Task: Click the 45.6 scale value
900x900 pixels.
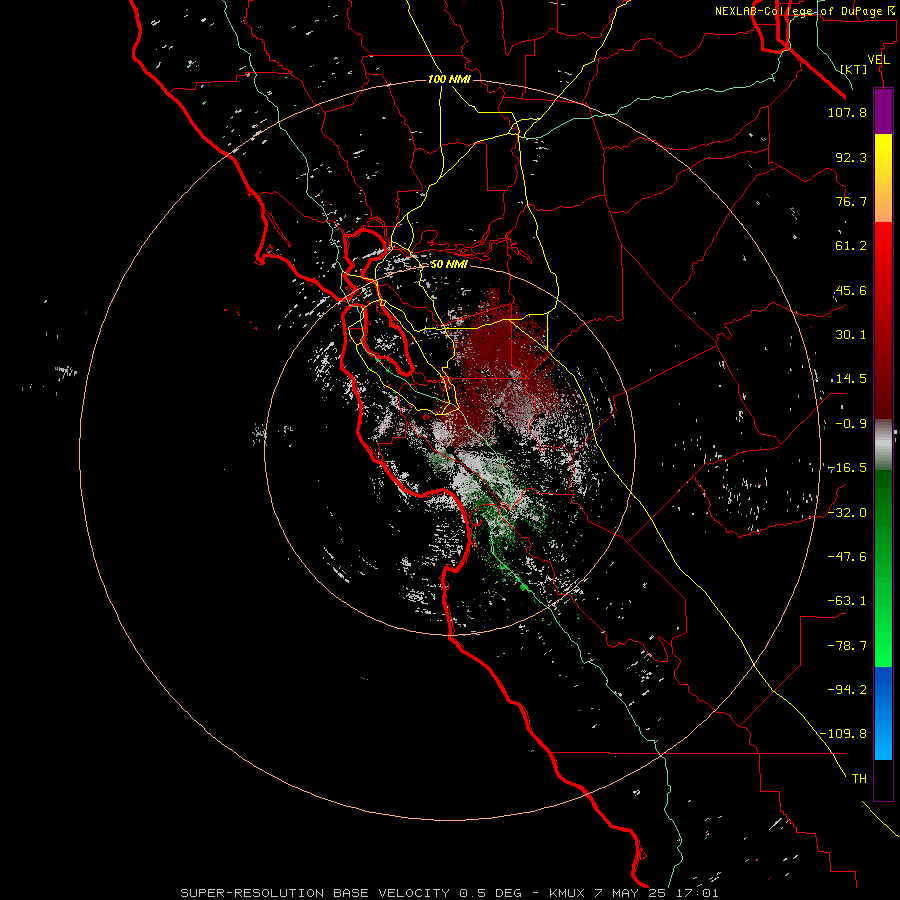Action: pyautogui.click(x=851, y=290)
